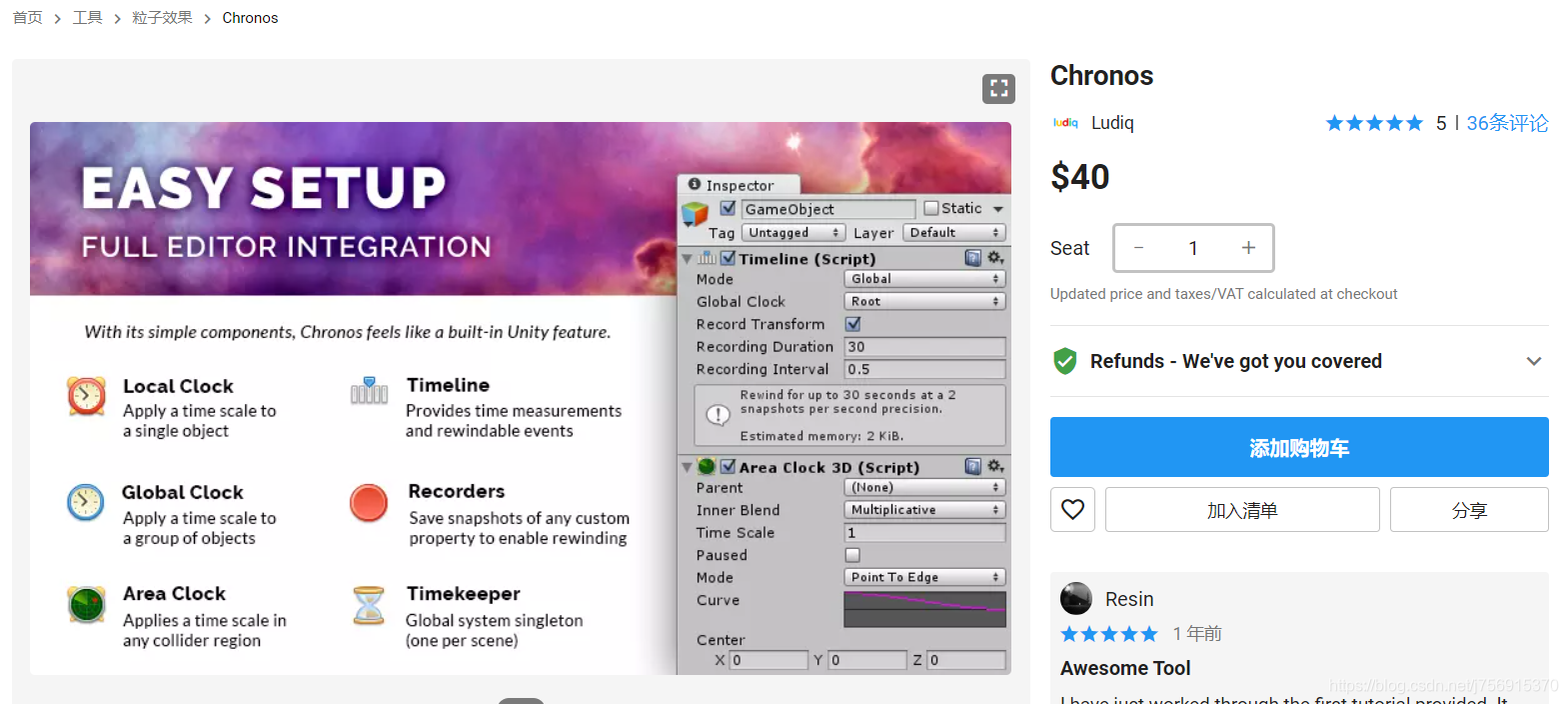This screenshot has width=1568, height=704.
Task: Click Recording Interval value 0.5
Action: 924,369
